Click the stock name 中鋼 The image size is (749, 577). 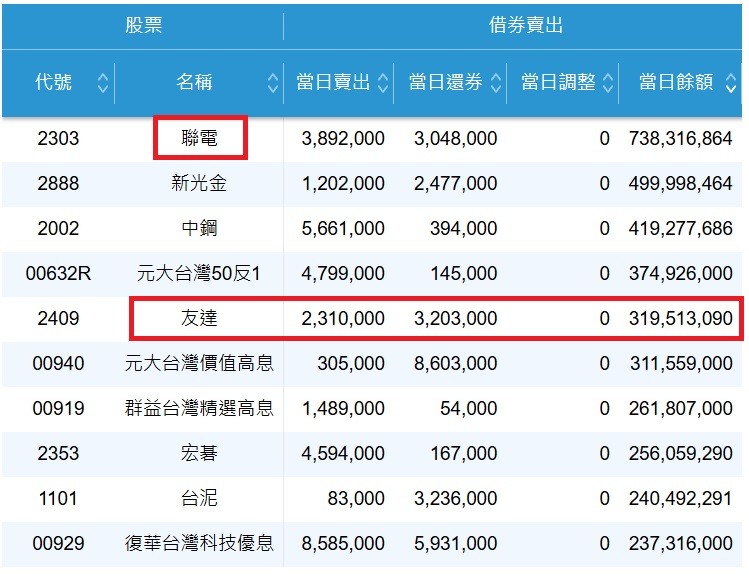coord(199,228)
